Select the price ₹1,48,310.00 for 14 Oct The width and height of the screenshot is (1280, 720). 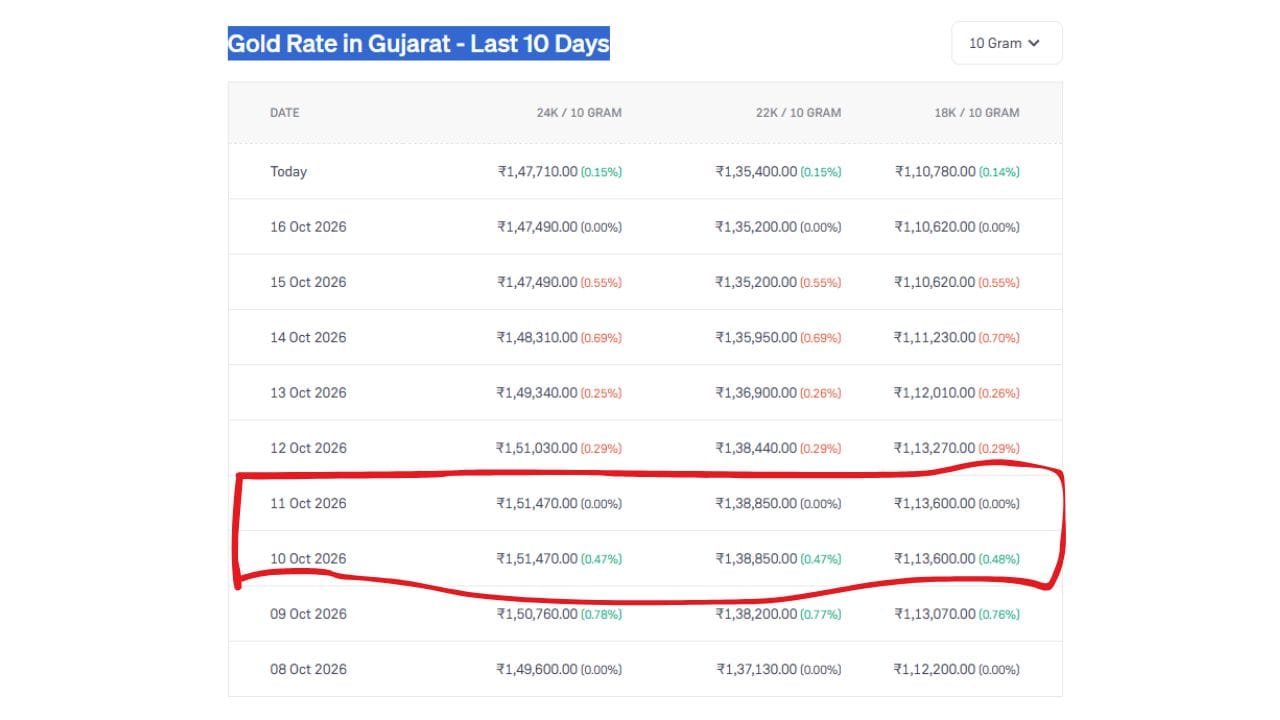coord(537,338)
